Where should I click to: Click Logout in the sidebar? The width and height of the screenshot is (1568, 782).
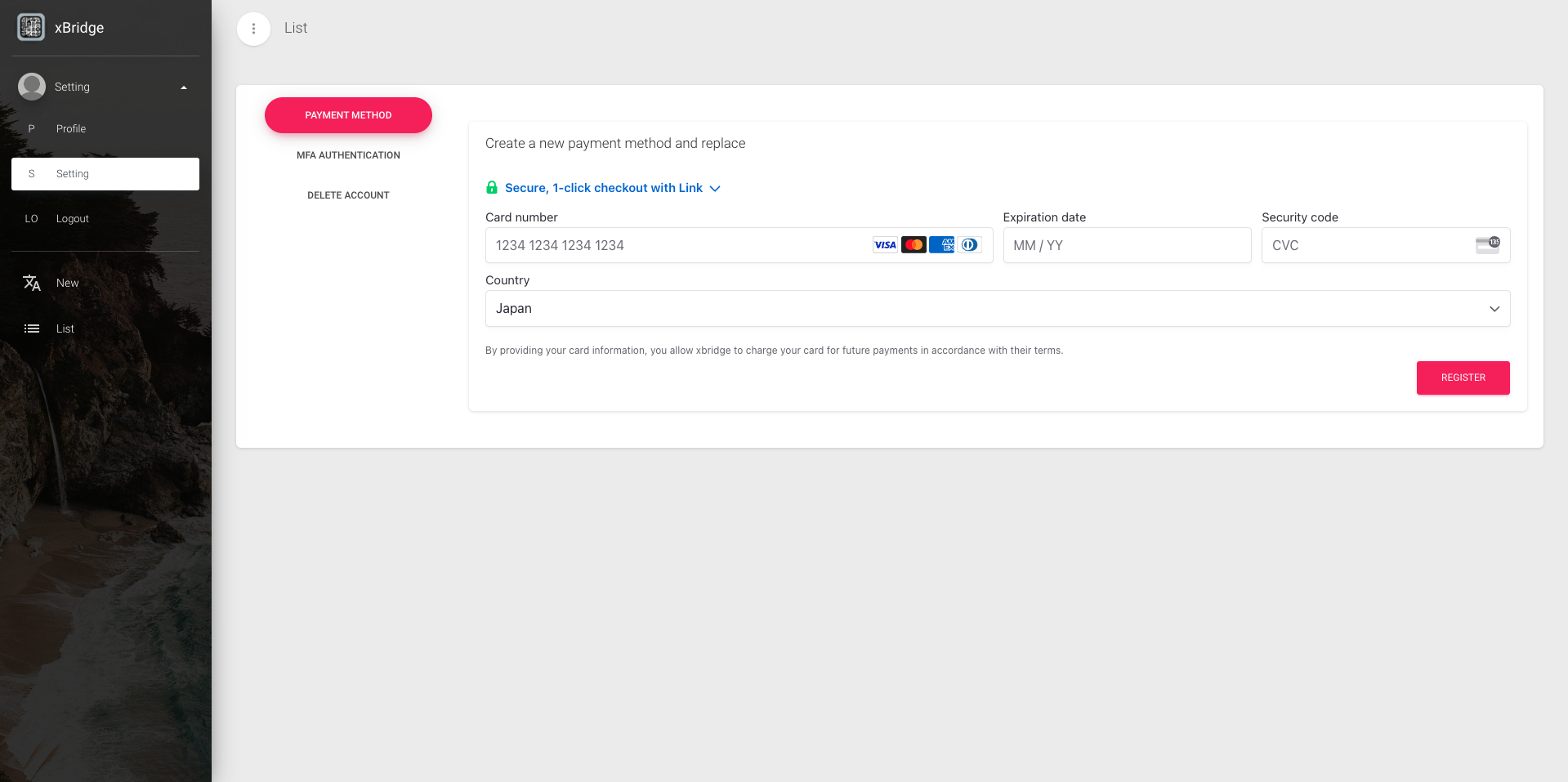tap(73, 219)
